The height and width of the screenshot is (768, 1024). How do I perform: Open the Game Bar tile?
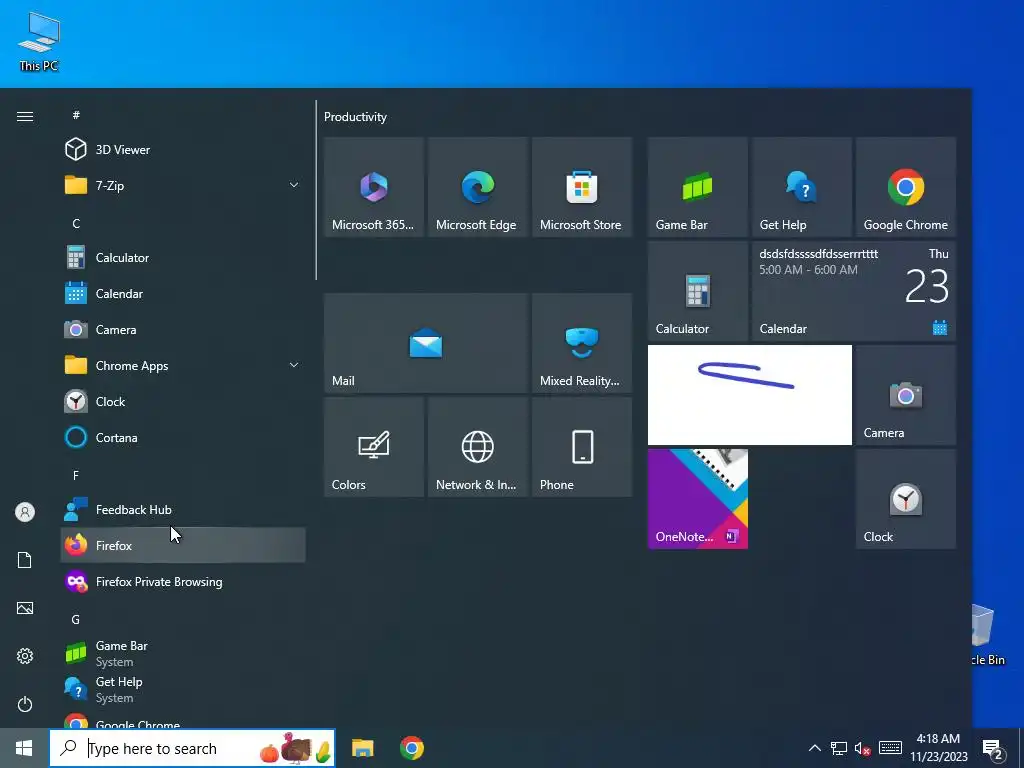coord(697,187)
